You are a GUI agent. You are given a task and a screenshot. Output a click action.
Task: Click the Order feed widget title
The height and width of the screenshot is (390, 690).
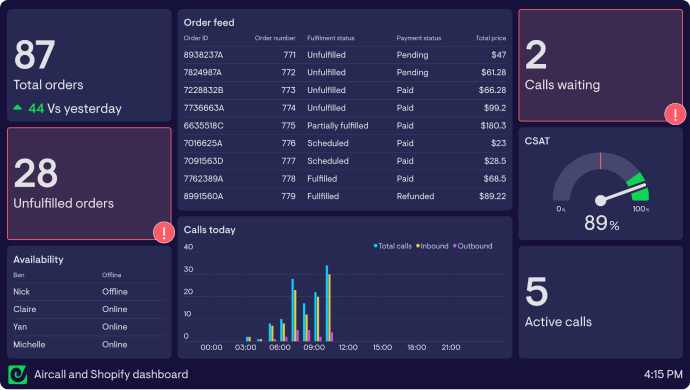pyautogui.click(x=209, y=22)
